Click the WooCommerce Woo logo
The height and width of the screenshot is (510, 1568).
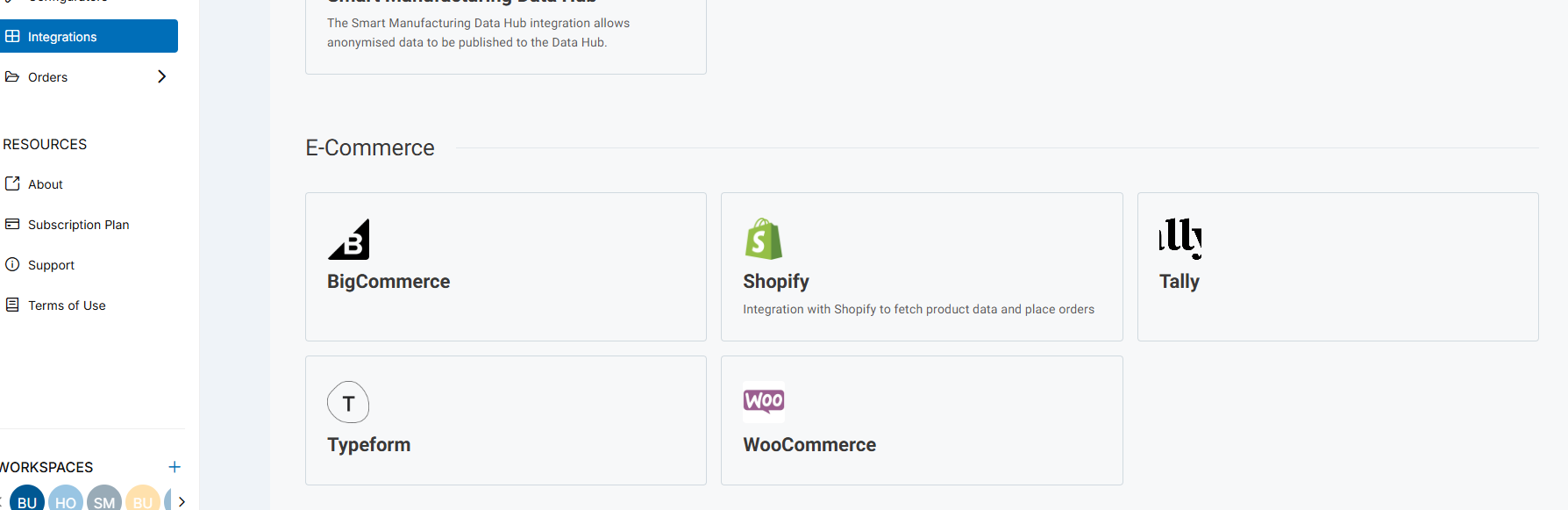click(764, 401)
